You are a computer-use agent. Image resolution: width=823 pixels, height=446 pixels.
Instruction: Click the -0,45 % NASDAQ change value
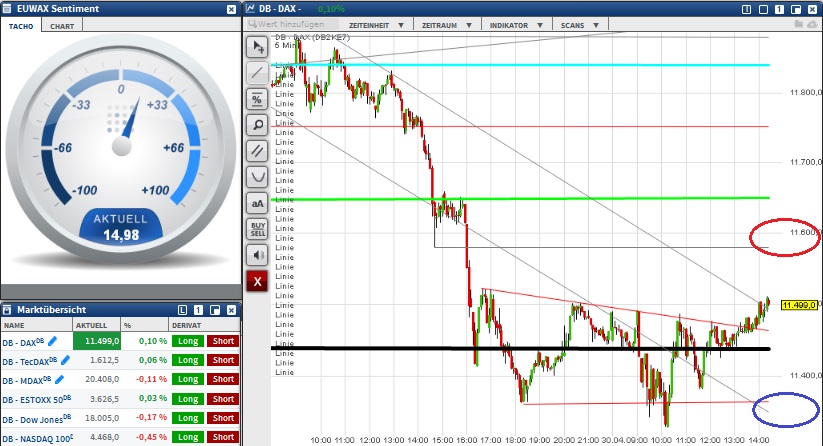click(152, 437)
